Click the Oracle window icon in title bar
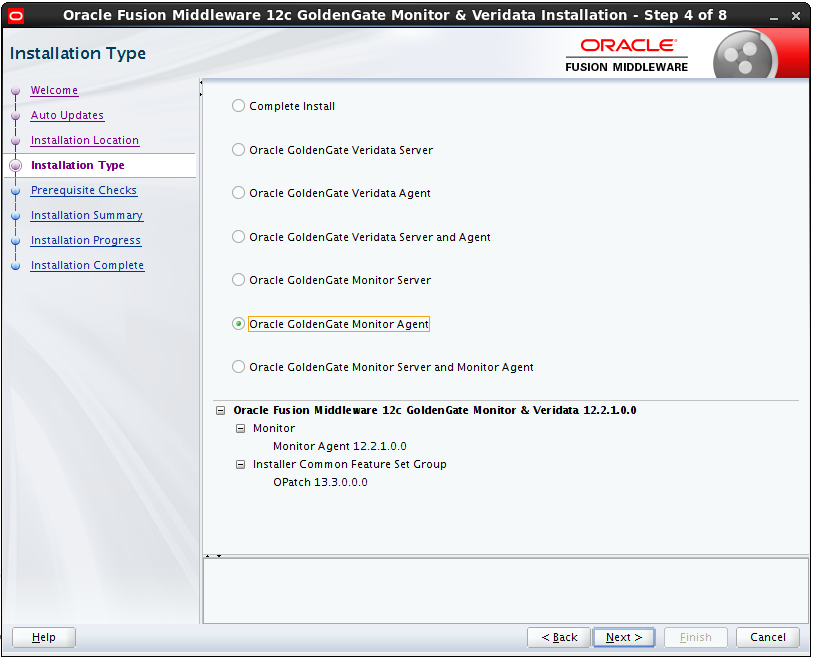The width and height of the screenshot is (813, 658). coord(16,16)
